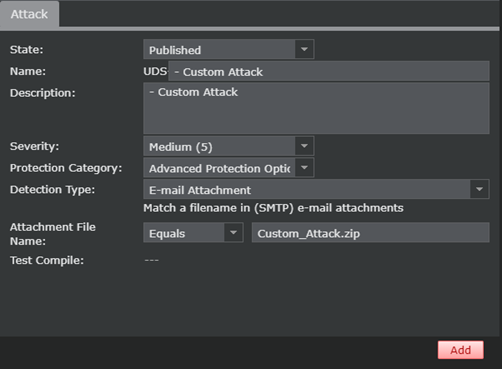This screenshot has width=502, height=369.
Task: Click the 'Match a filename in (SMTP) e-mail attachments' text
Action: [273, 208]
